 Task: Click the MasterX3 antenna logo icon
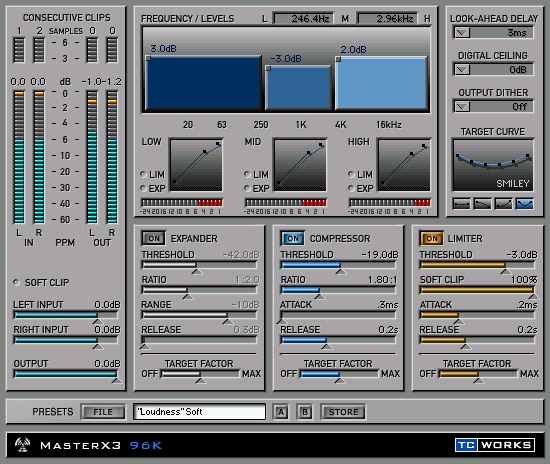click(22, 445)
